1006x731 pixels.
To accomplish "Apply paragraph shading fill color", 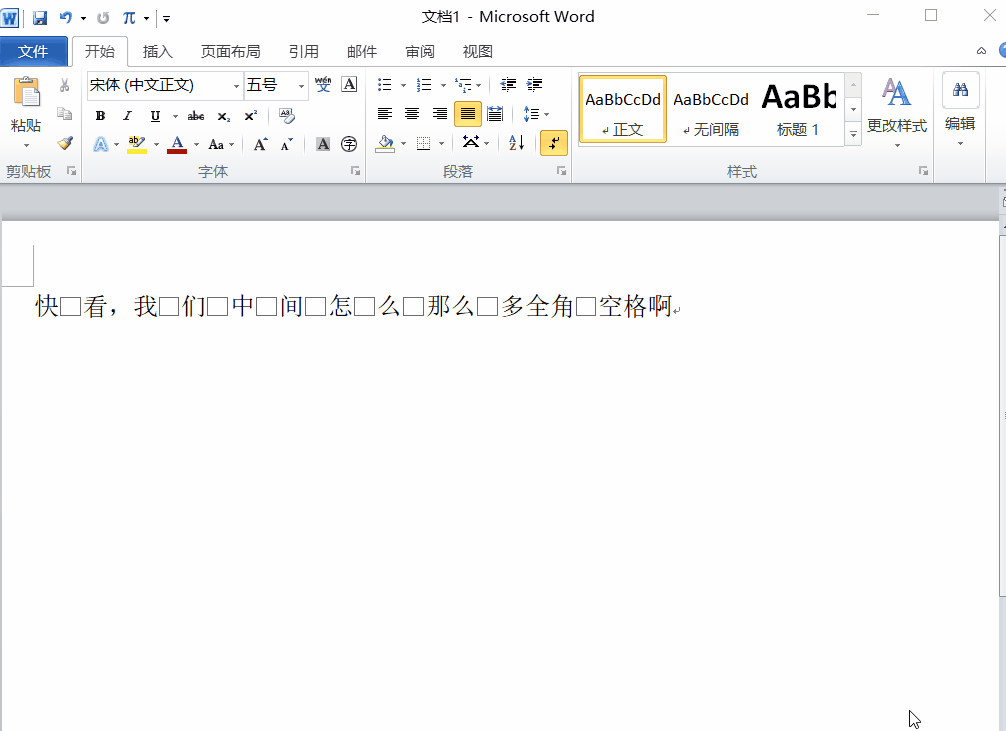I will click(x=385, y=143).
